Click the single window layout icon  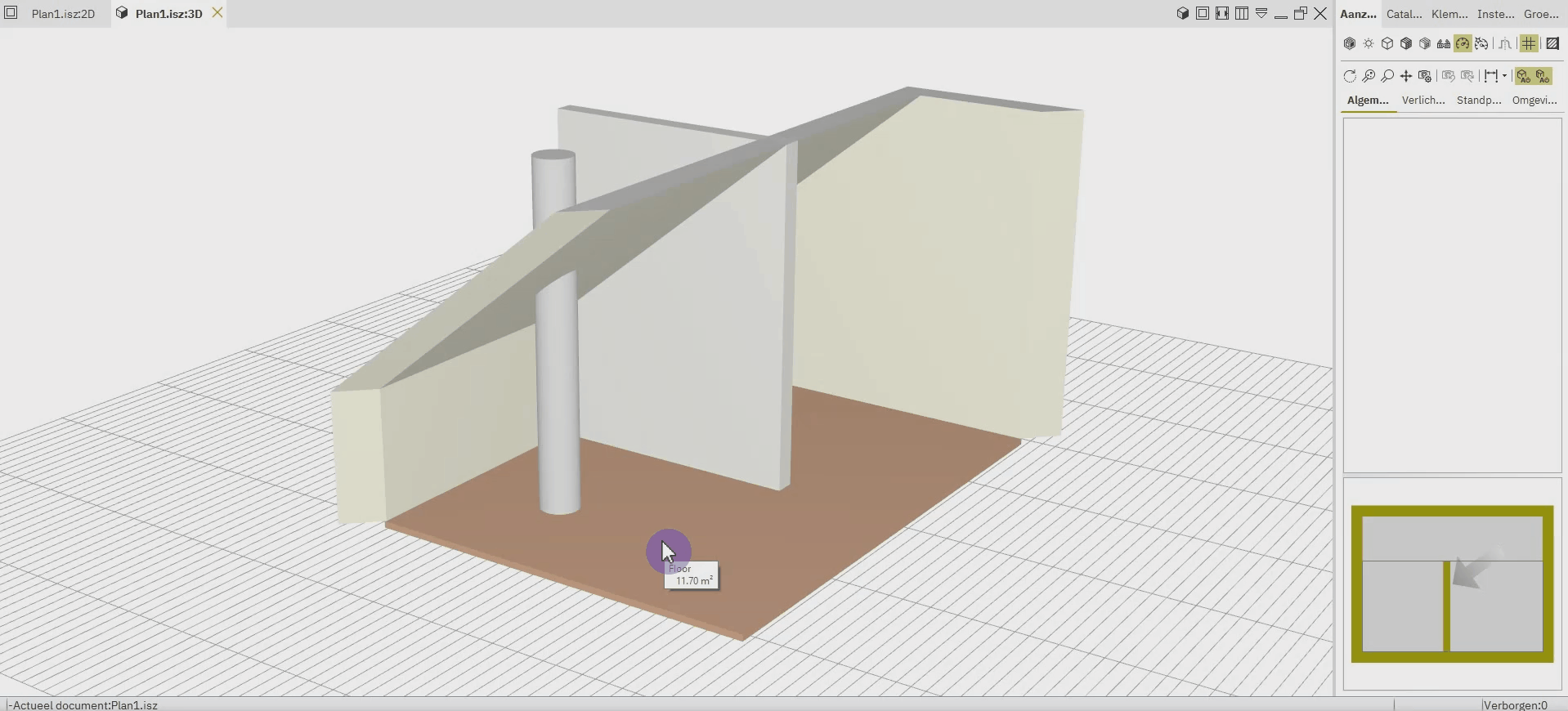[x=1203, y=13]
